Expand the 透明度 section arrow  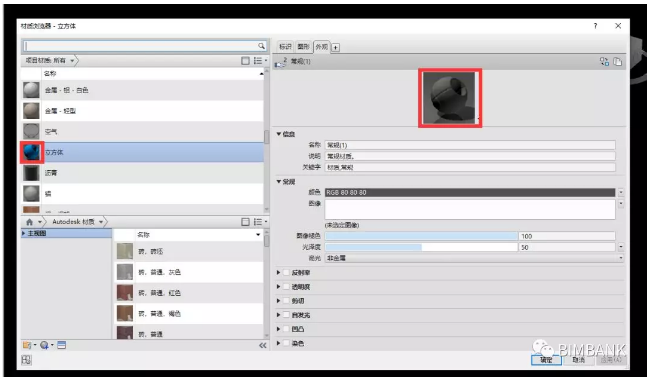point(279,287)
